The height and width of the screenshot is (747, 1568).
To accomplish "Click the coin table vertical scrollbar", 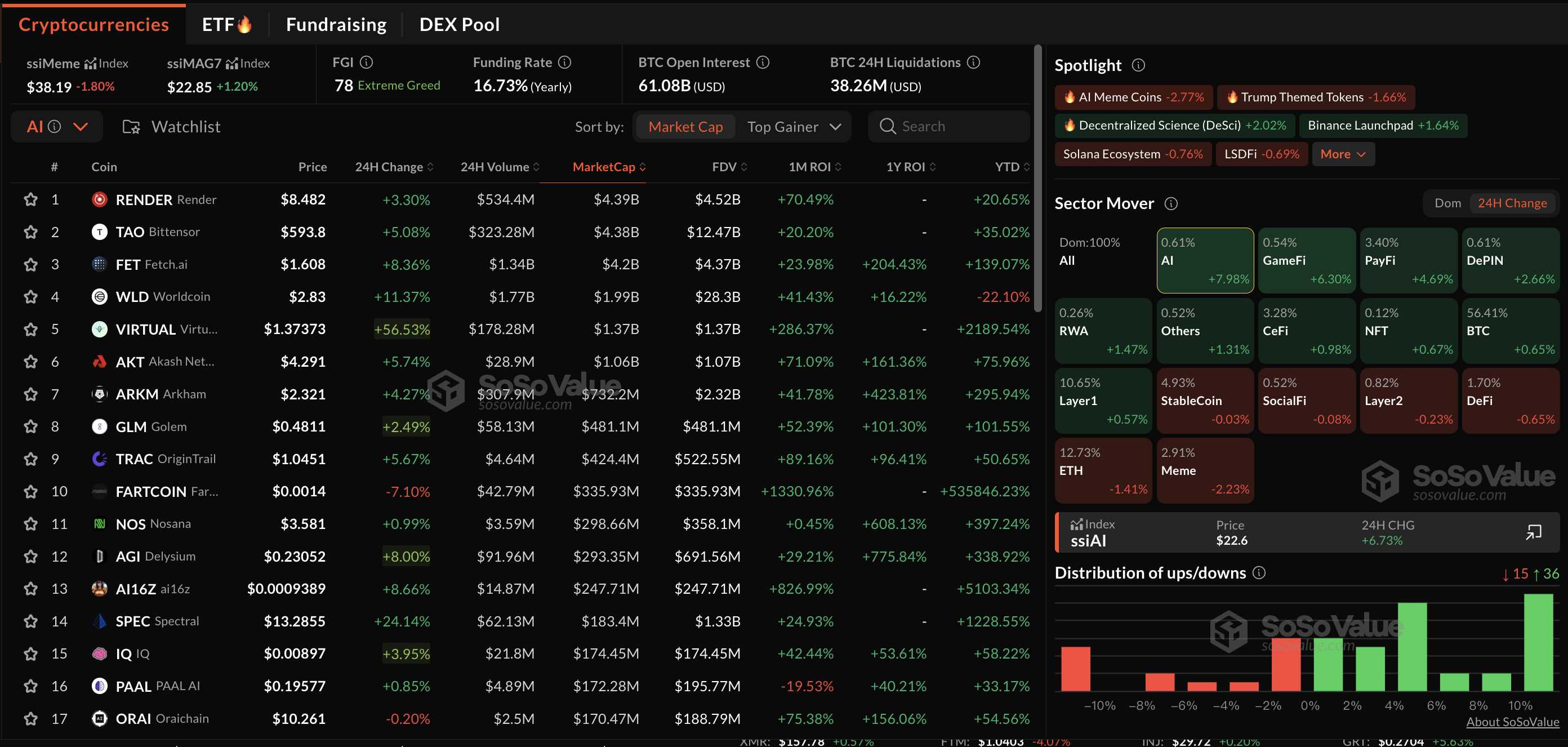I will point(1038,179).
